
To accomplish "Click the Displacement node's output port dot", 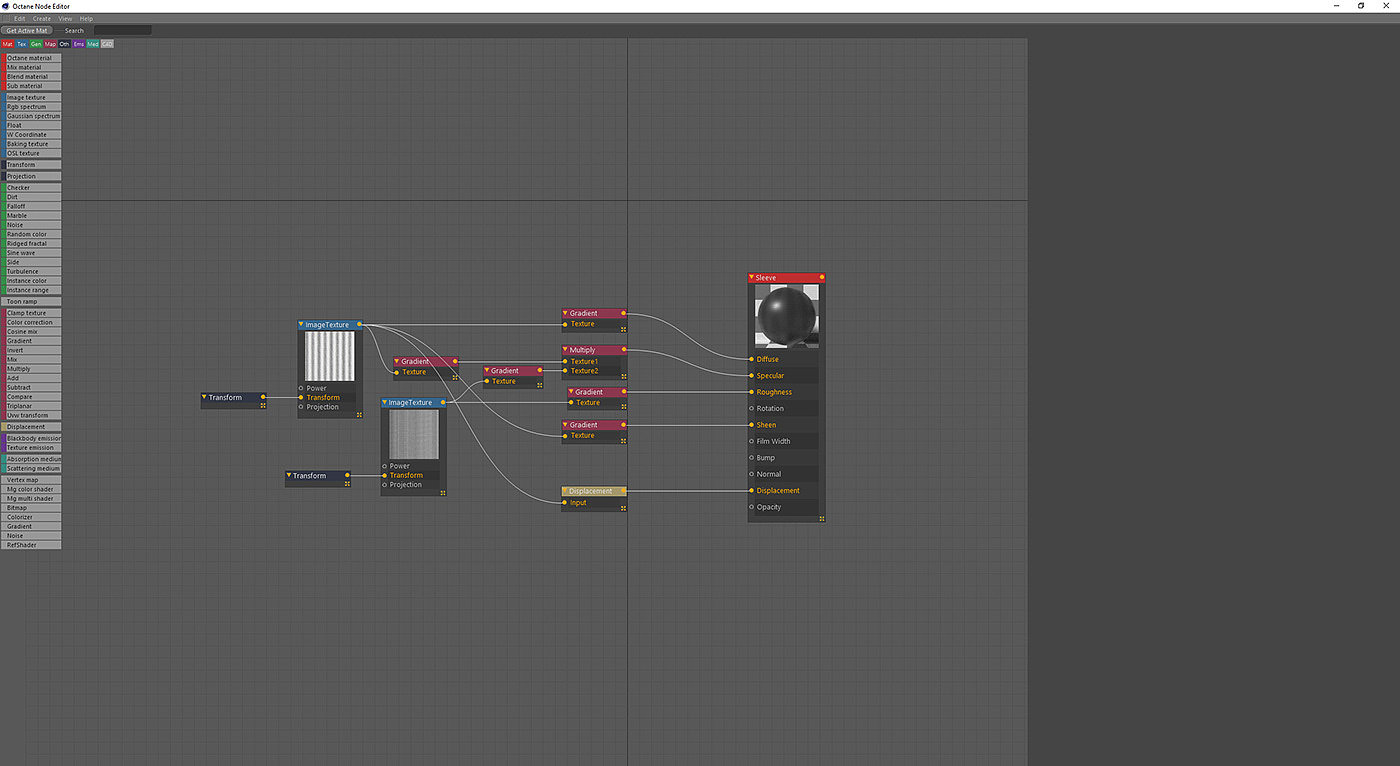I will (625, 491).
